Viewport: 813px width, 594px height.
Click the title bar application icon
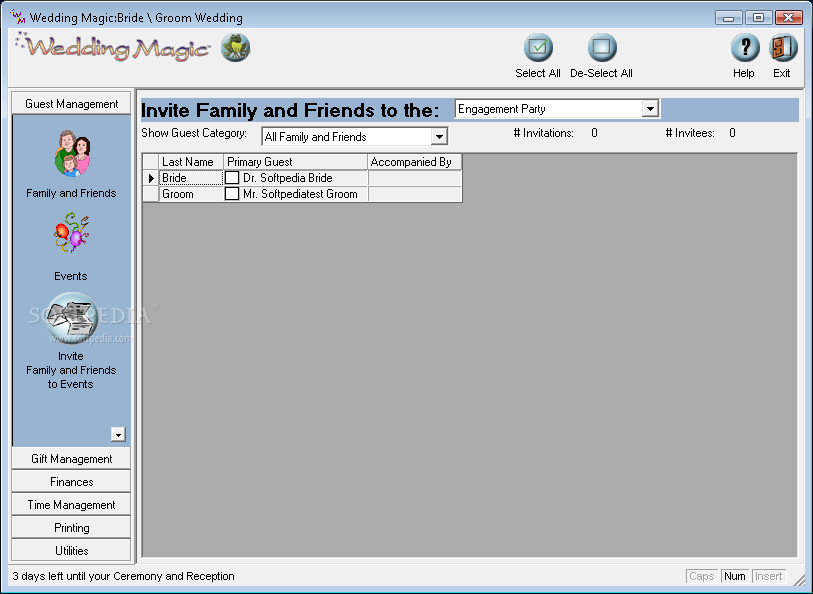[x=18, y=17]
